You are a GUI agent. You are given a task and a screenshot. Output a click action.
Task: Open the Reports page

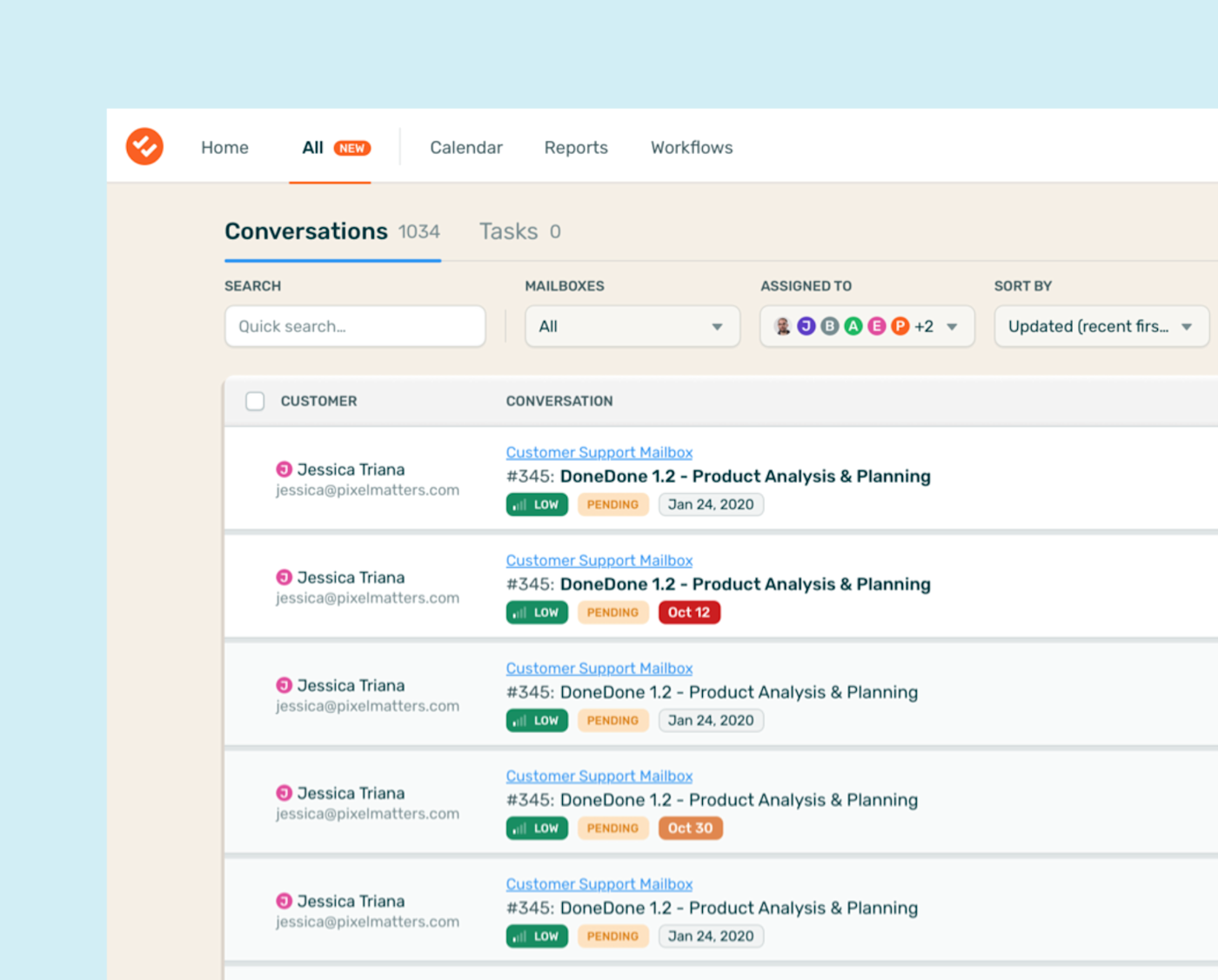point(576,148)
